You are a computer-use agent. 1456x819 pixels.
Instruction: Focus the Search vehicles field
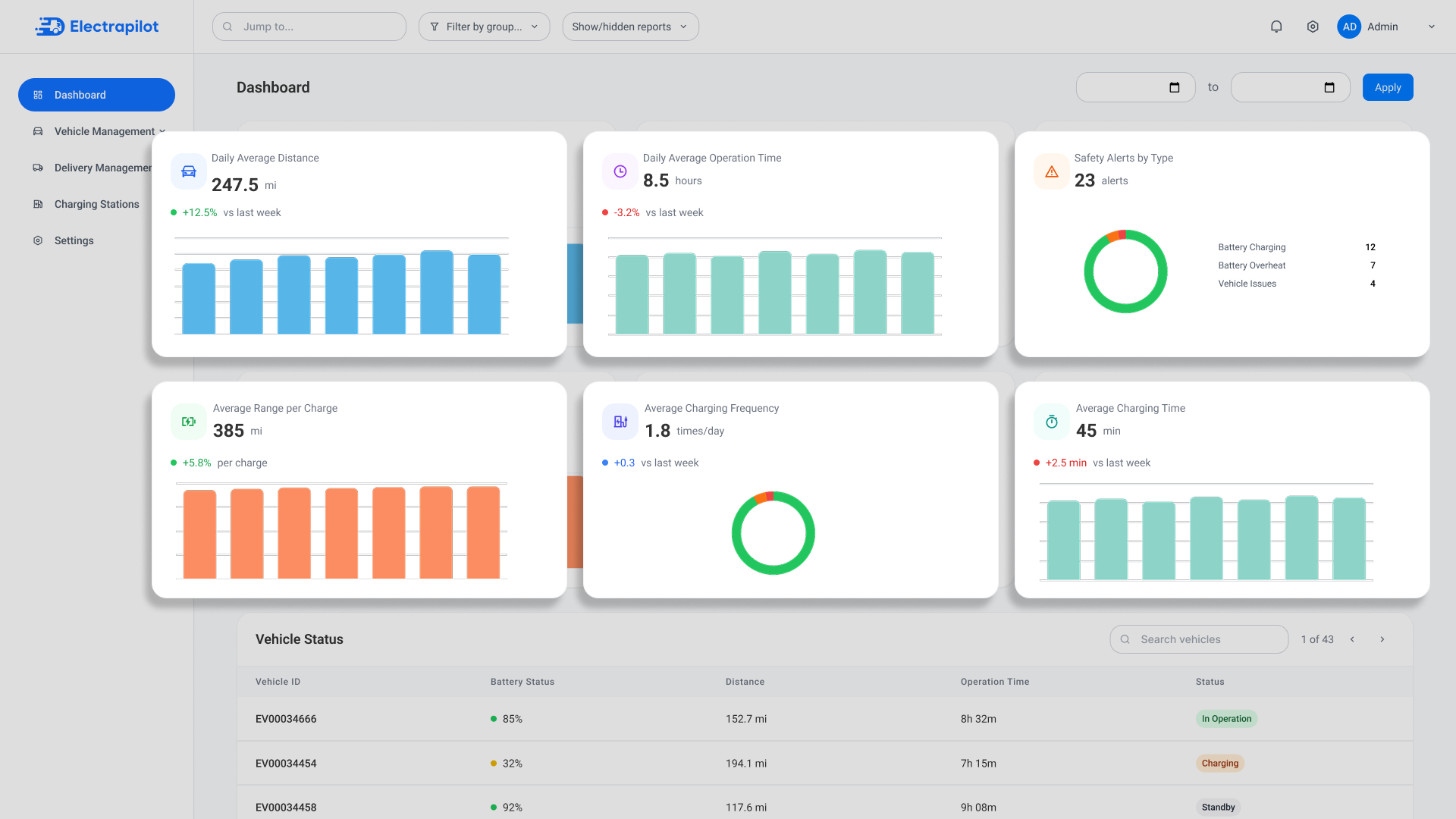pos(1199,639)
